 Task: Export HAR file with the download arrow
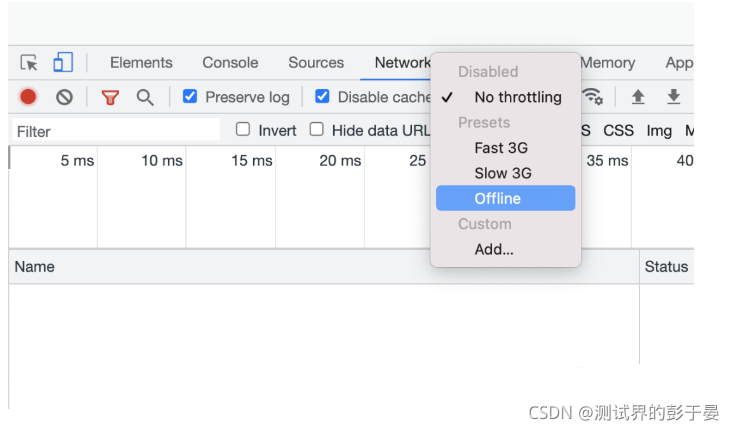(674, 97)
